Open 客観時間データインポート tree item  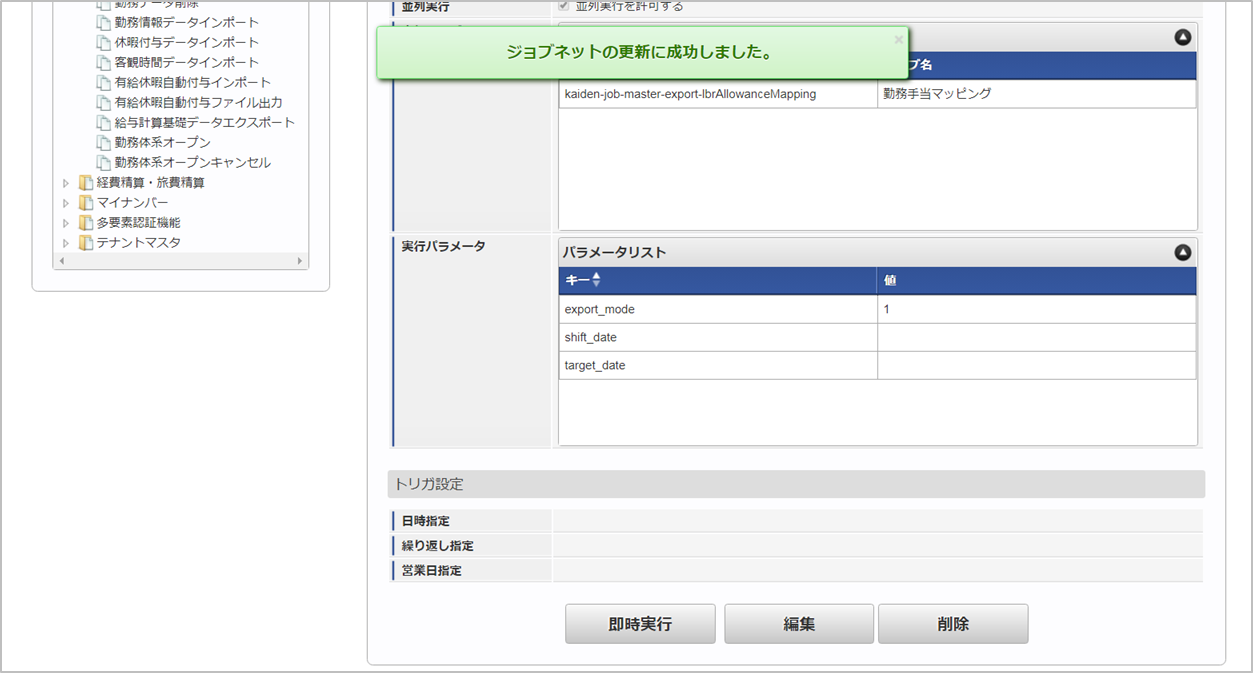coord(187,62)
